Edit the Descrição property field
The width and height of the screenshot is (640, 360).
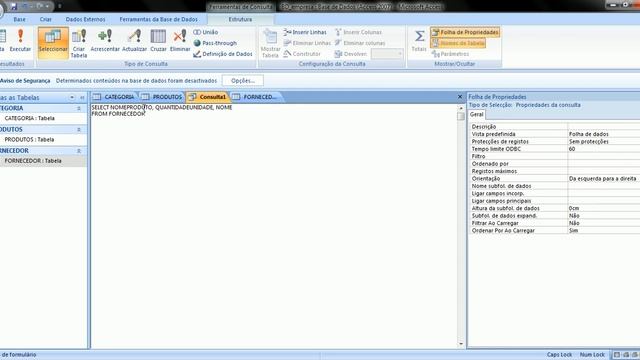pyautogui.click(x=604, y=127)
